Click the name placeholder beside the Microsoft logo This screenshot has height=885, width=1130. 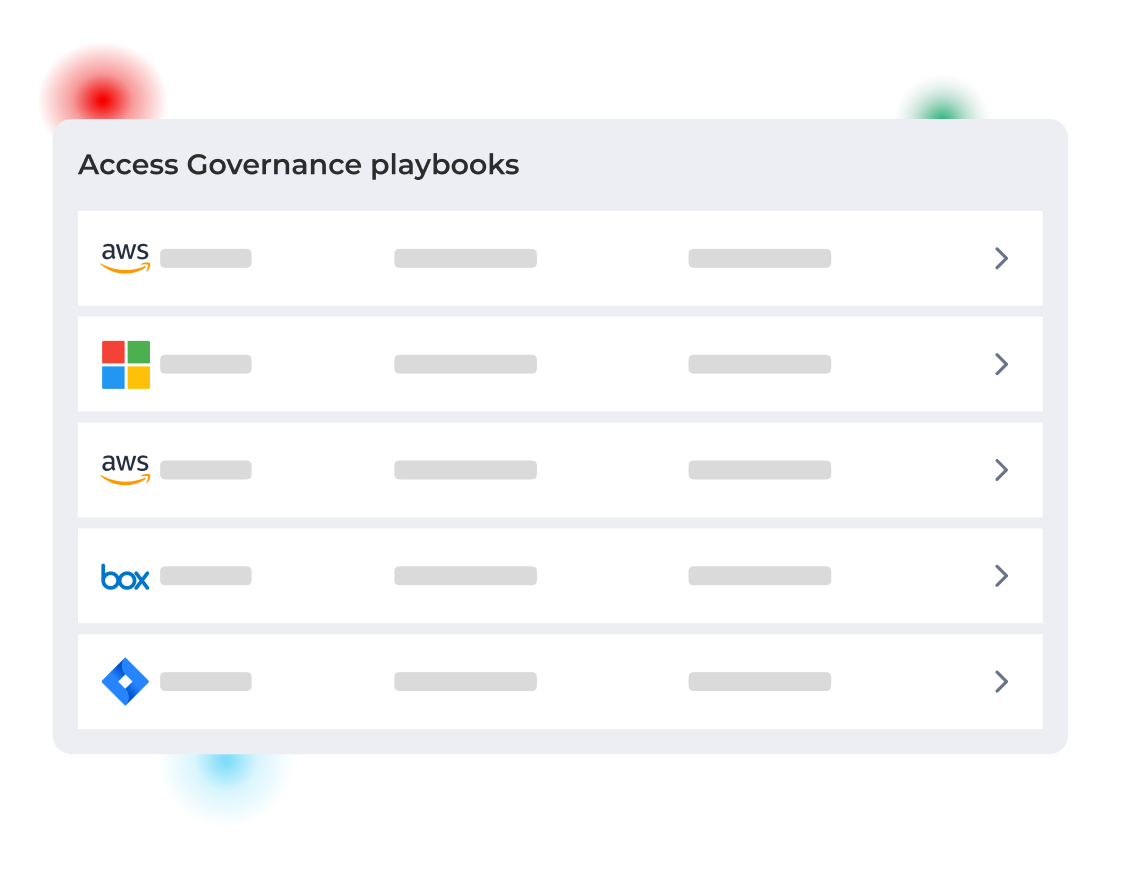coord(206,364)
